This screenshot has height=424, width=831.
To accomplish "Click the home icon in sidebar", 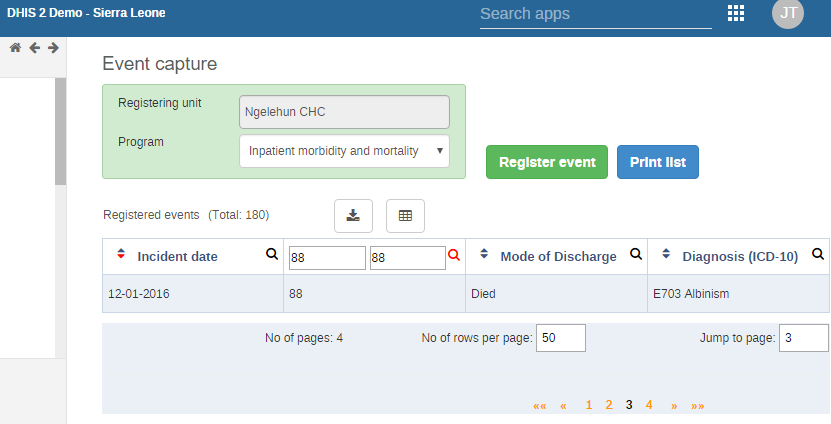I will coord(15,48).
